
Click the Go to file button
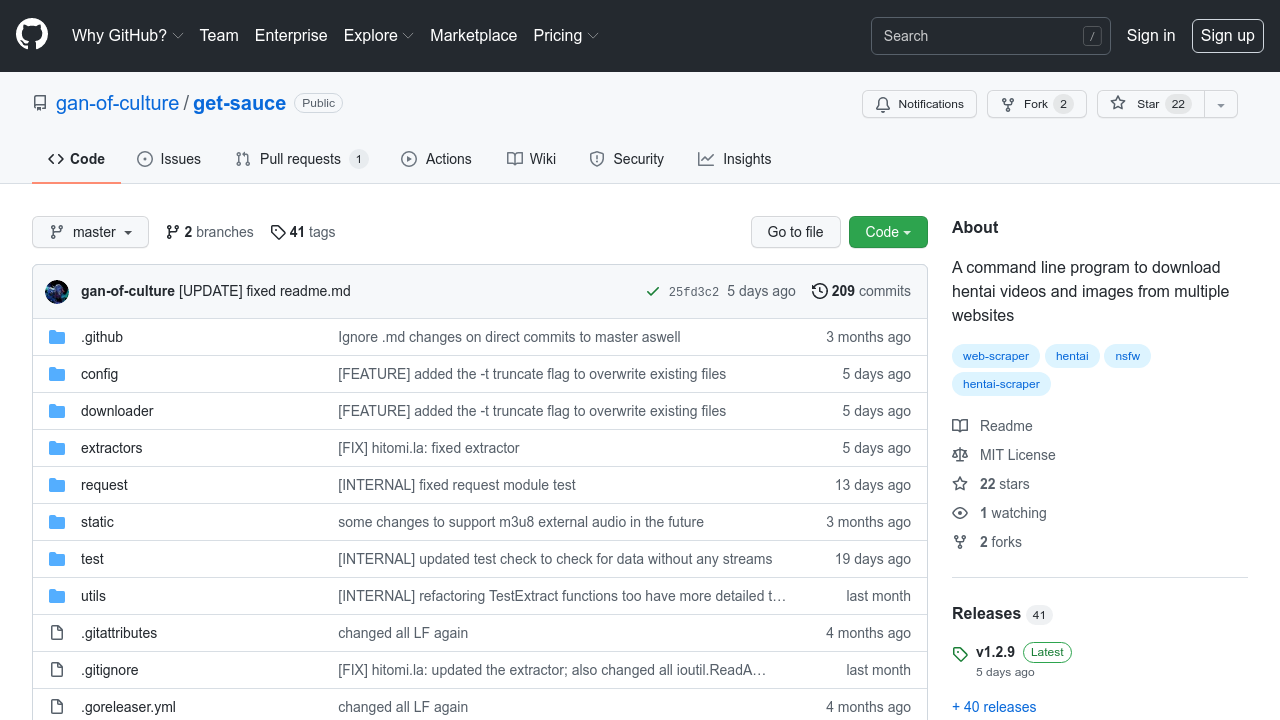tap(795, 232)
